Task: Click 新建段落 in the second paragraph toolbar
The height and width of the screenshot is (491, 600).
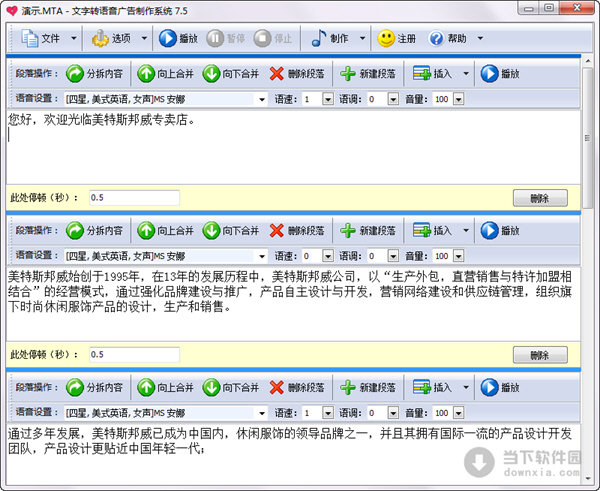Action: (368, 231)
